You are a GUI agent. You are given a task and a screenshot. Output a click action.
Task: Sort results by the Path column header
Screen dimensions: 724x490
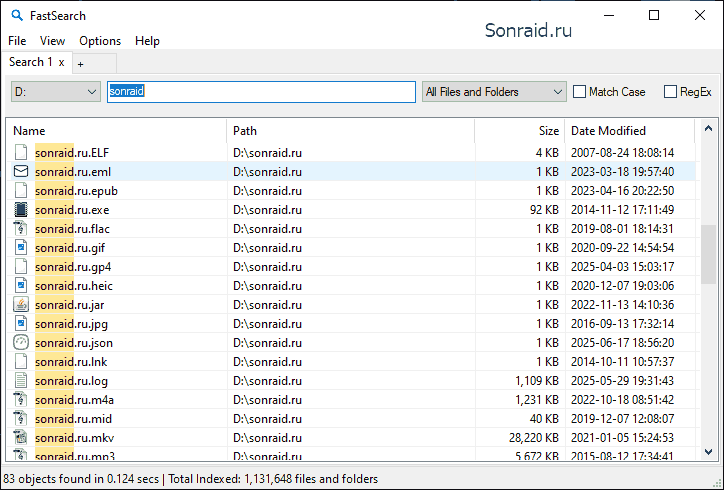pos(351,131)
